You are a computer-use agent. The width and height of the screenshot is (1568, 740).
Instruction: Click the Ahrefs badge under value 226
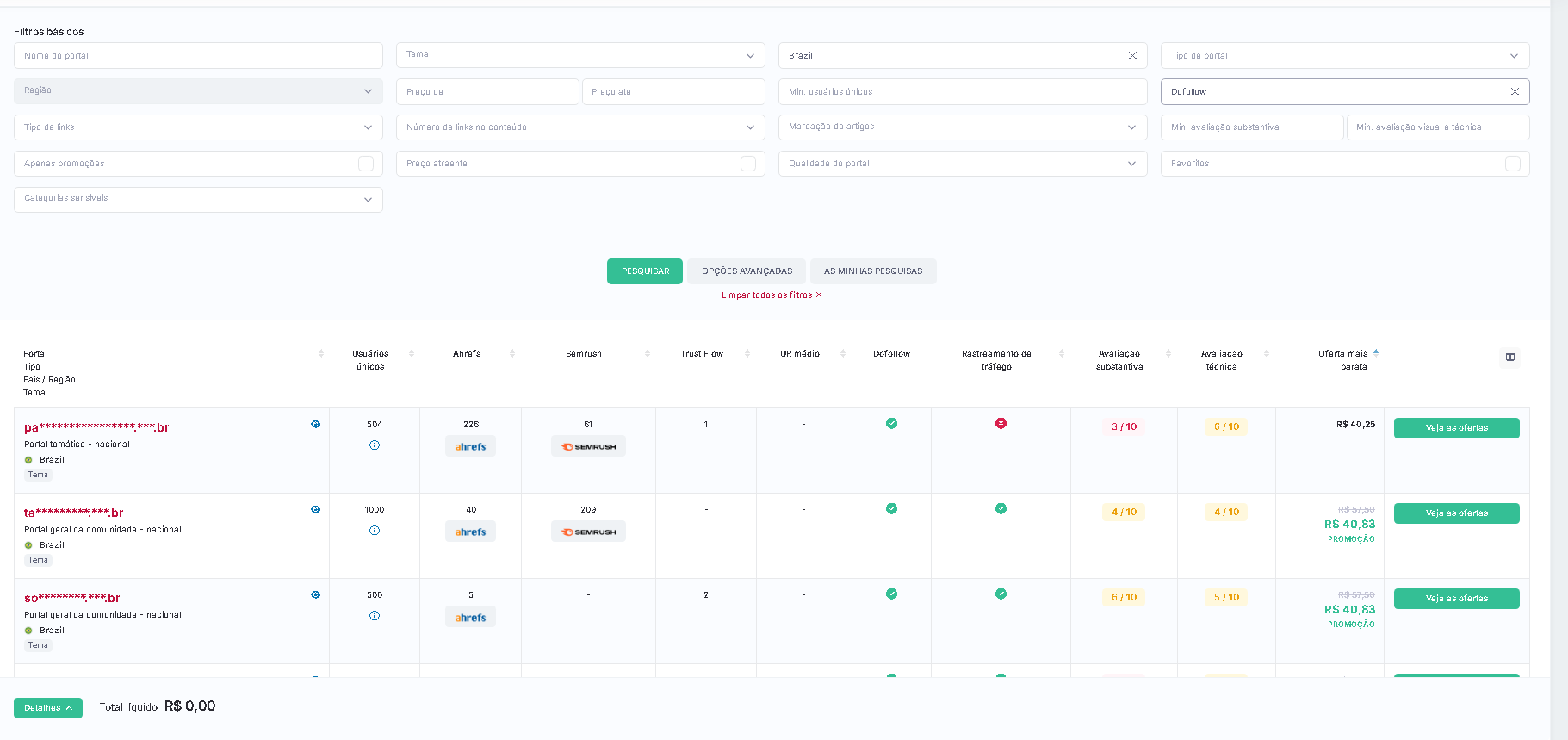(470, 446)
